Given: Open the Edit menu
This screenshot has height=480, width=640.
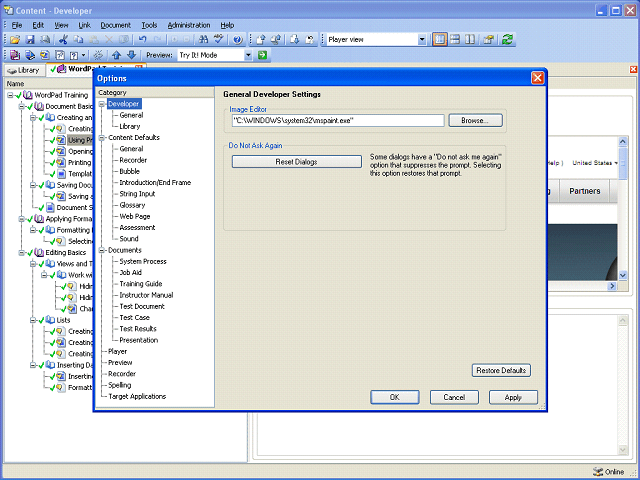Looking at the screenshot, I should point(38,25).
